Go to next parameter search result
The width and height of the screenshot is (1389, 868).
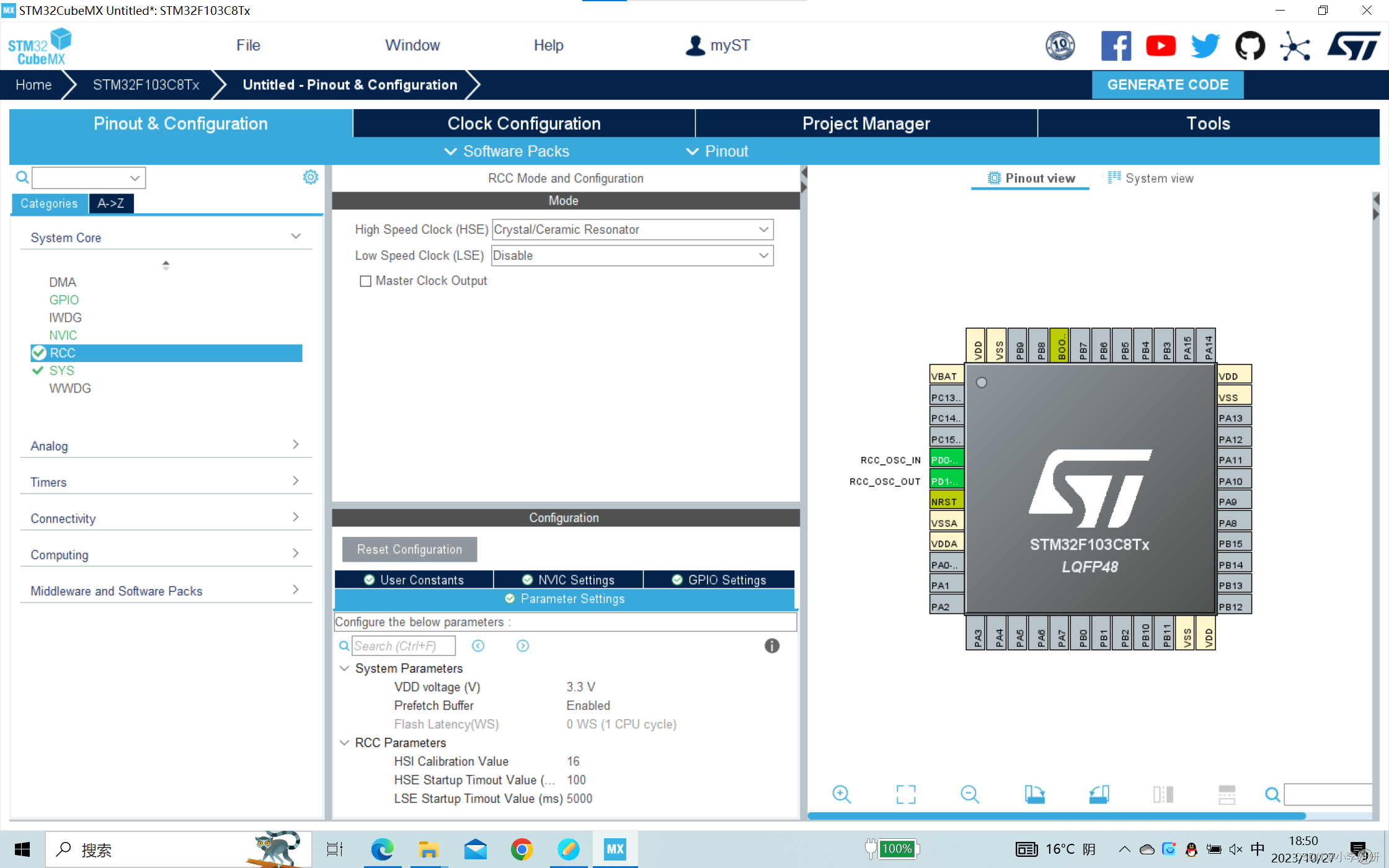click(523, 646)
